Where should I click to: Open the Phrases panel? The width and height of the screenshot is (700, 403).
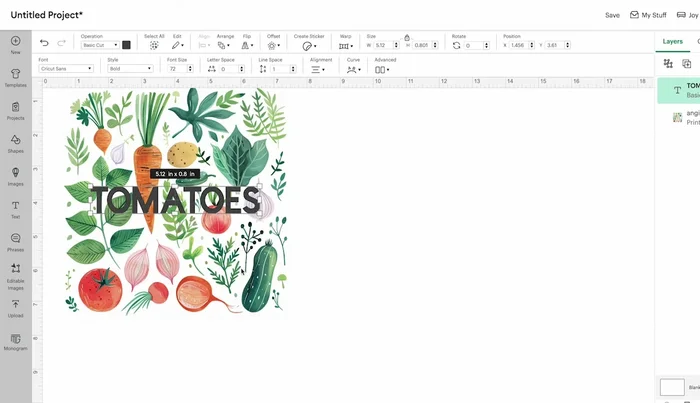tap(16, 242)
